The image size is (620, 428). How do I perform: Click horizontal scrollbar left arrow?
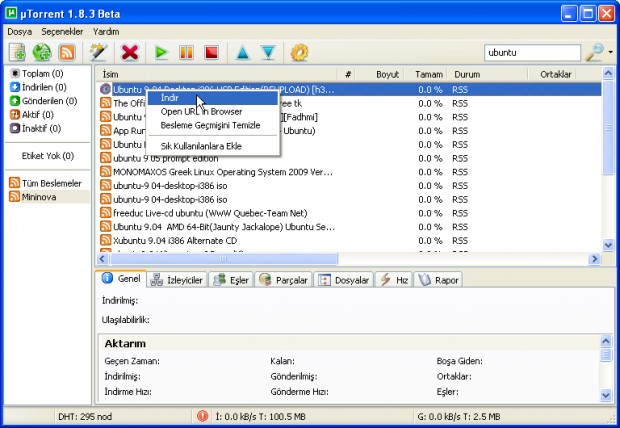102,259
